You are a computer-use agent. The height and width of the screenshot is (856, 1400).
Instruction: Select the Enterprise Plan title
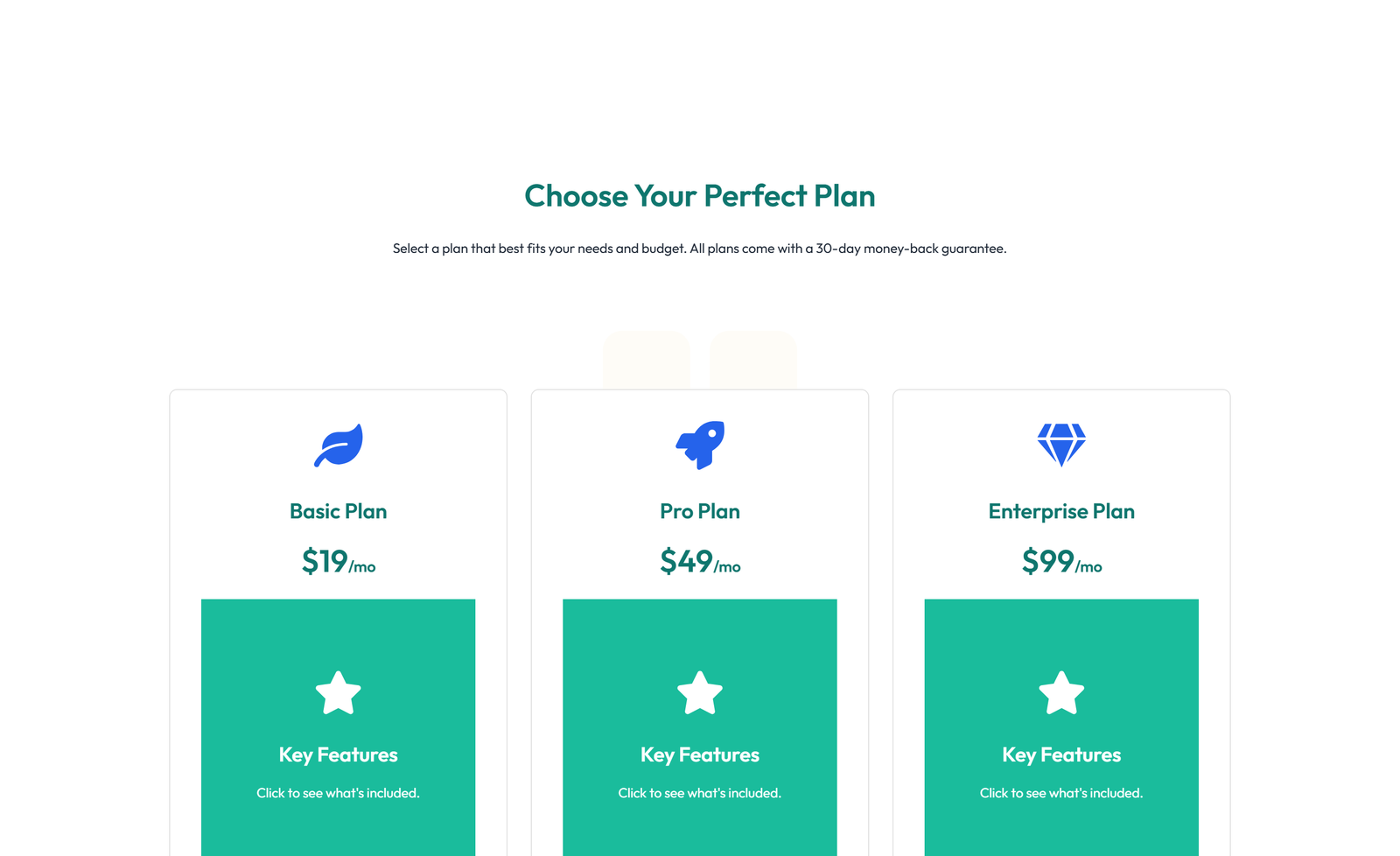pos(1061,511)
